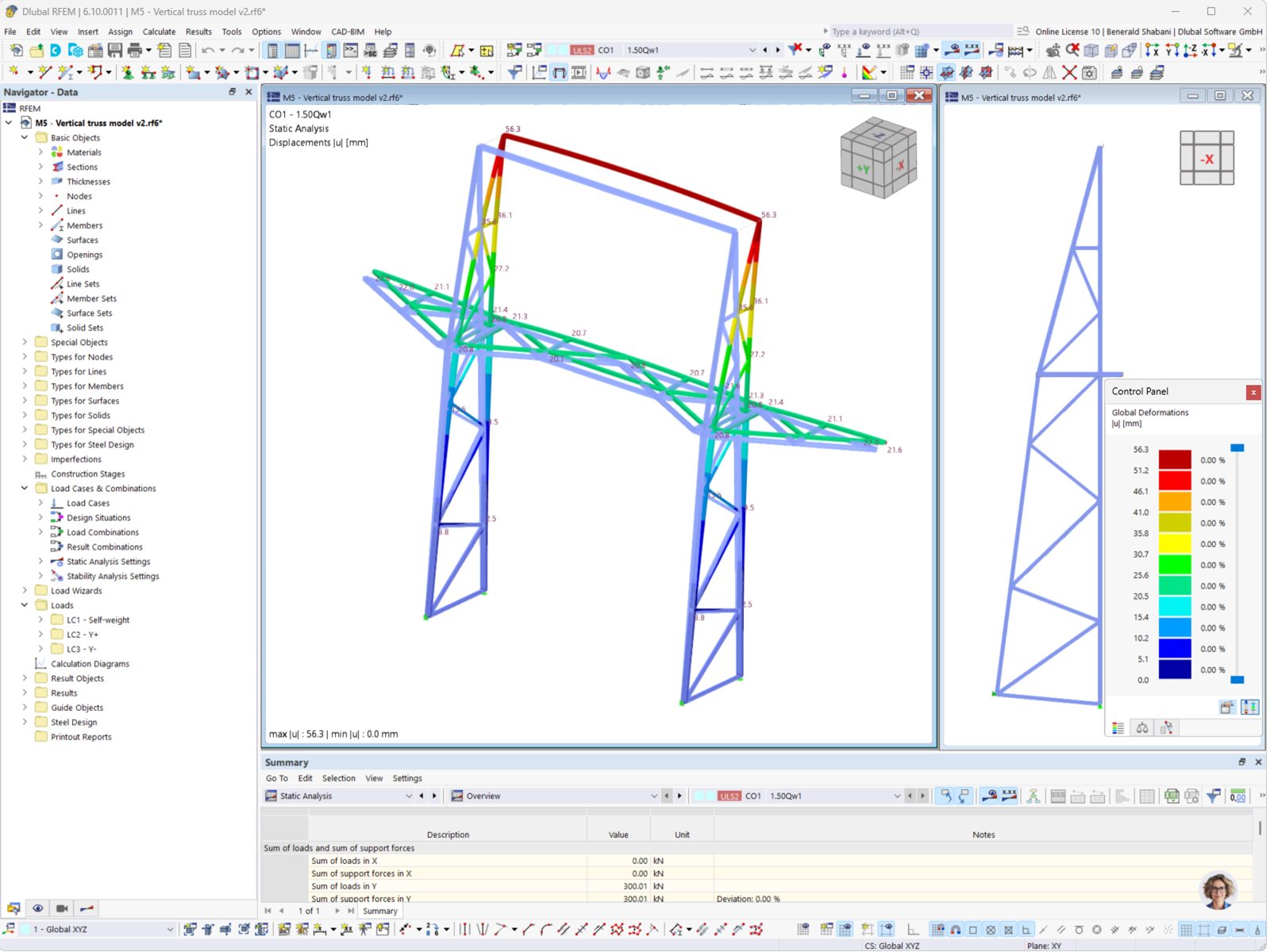Toggle the camera icon in navigator footer
The height and width of the screenshot is (952, 1270).
coord(62,908)
